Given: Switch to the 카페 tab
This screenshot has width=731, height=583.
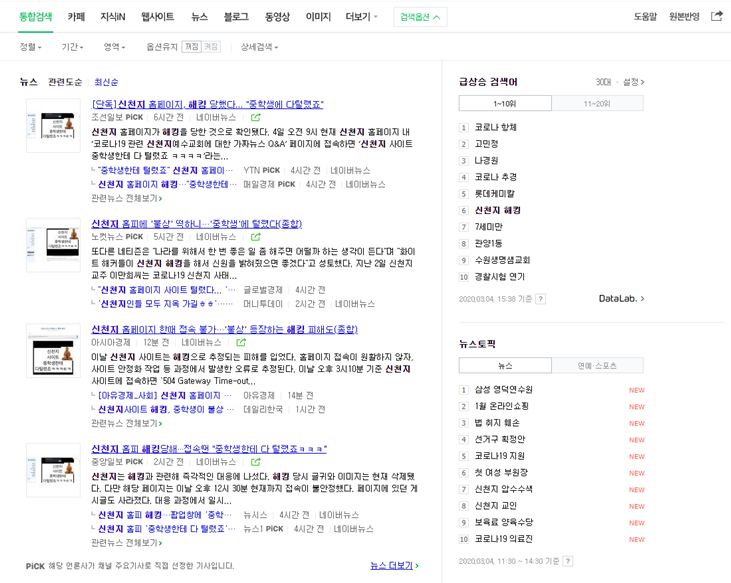Looking at the screenshot, I should (x=76, y=17).
